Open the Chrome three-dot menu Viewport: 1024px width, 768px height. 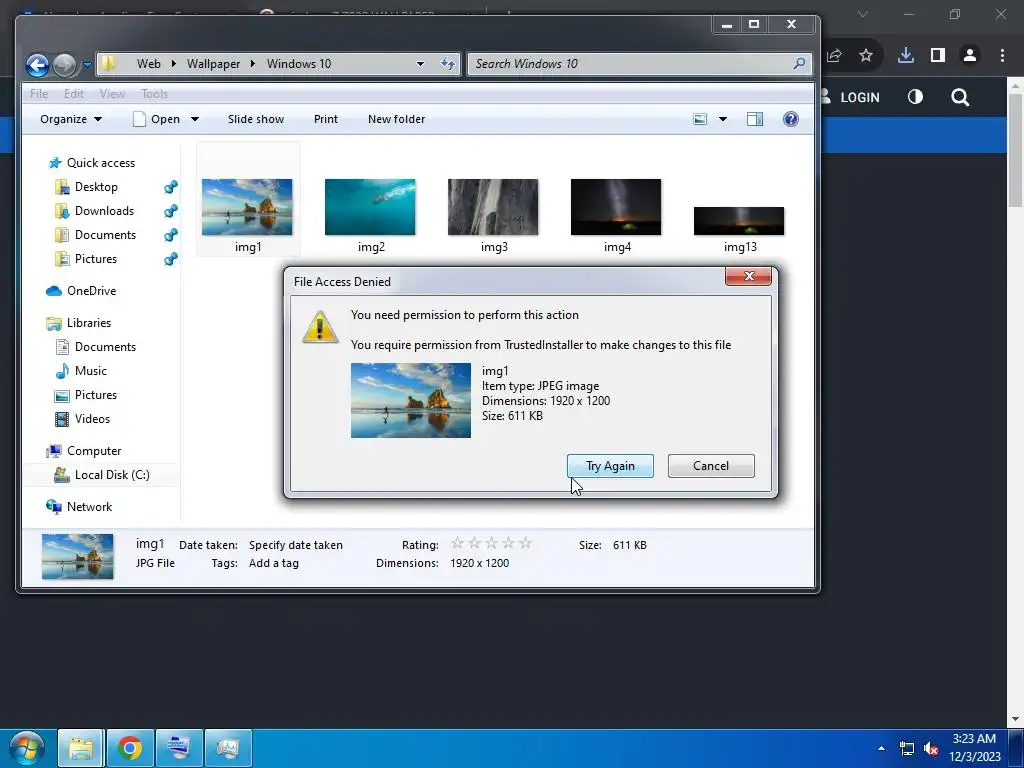point(1002,56)
